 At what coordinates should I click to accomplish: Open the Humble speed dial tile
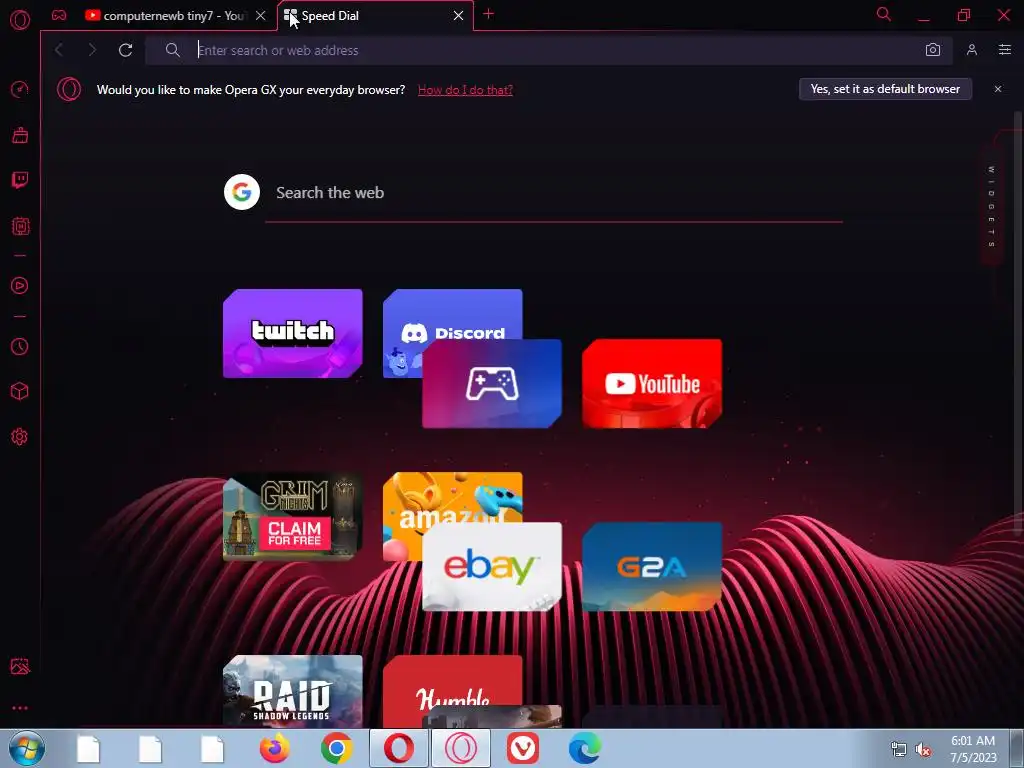pyautogui.click(x=453, y=680)
